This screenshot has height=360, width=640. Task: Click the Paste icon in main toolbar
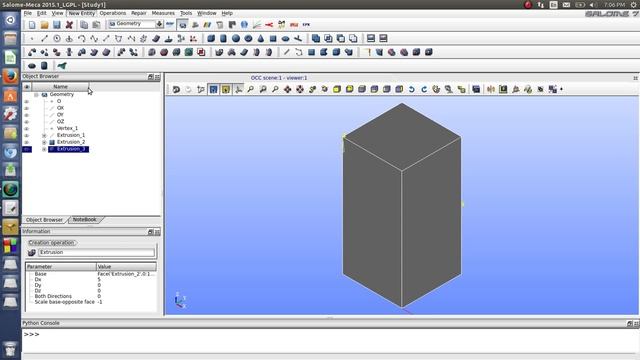(x=96, y=24)
